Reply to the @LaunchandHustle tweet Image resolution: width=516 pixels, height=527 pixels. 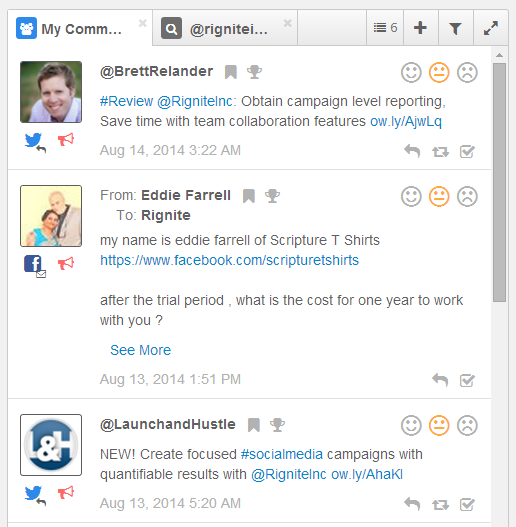412,504
